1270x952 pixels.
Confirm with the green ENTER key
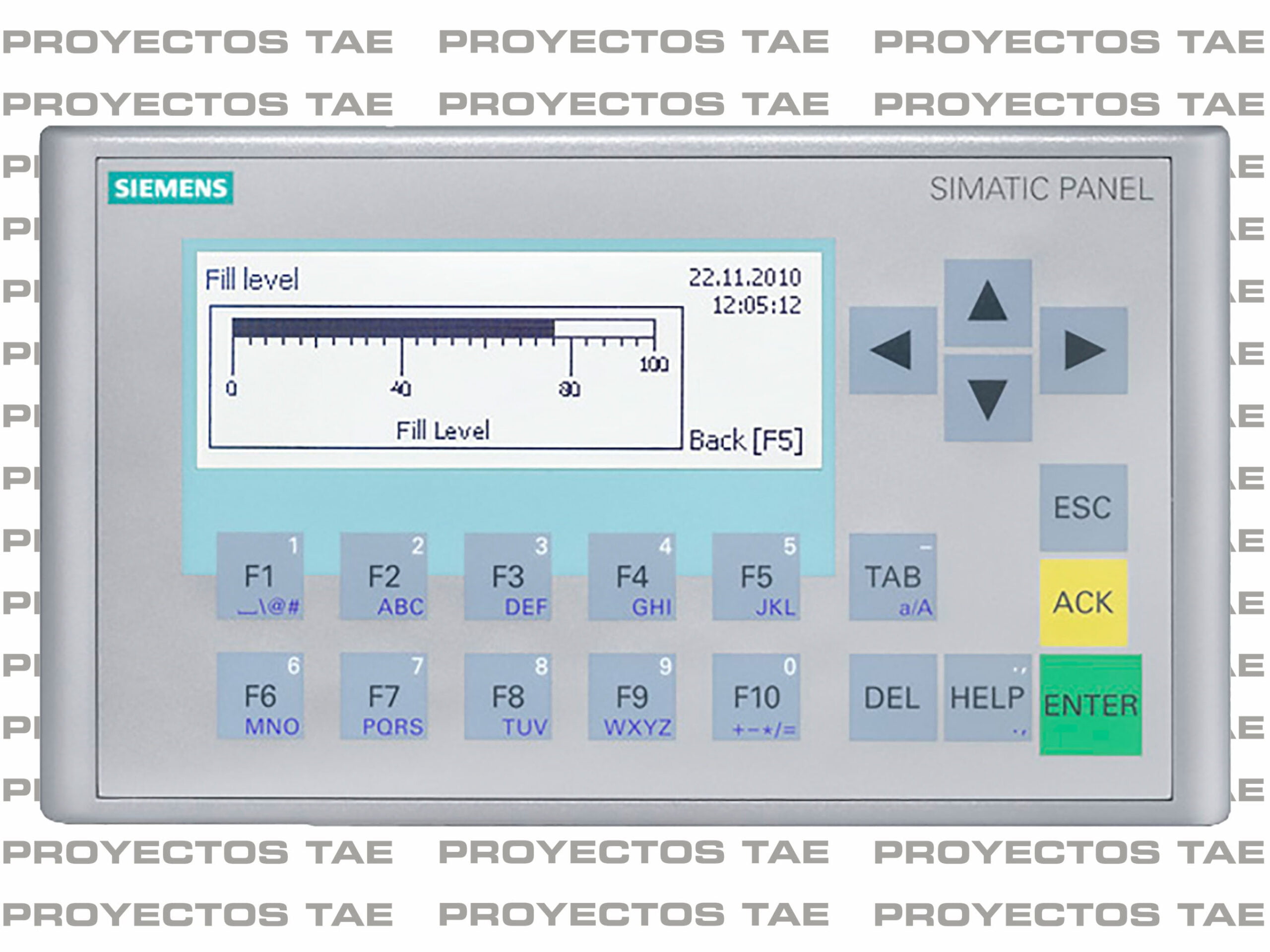(1090, 705)
